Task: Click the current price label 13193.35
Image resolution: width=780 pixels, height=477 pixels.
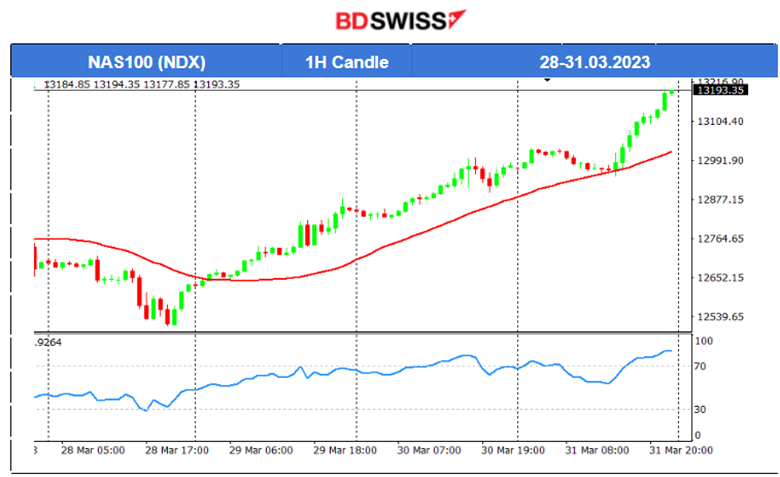Action: [720, 90]
